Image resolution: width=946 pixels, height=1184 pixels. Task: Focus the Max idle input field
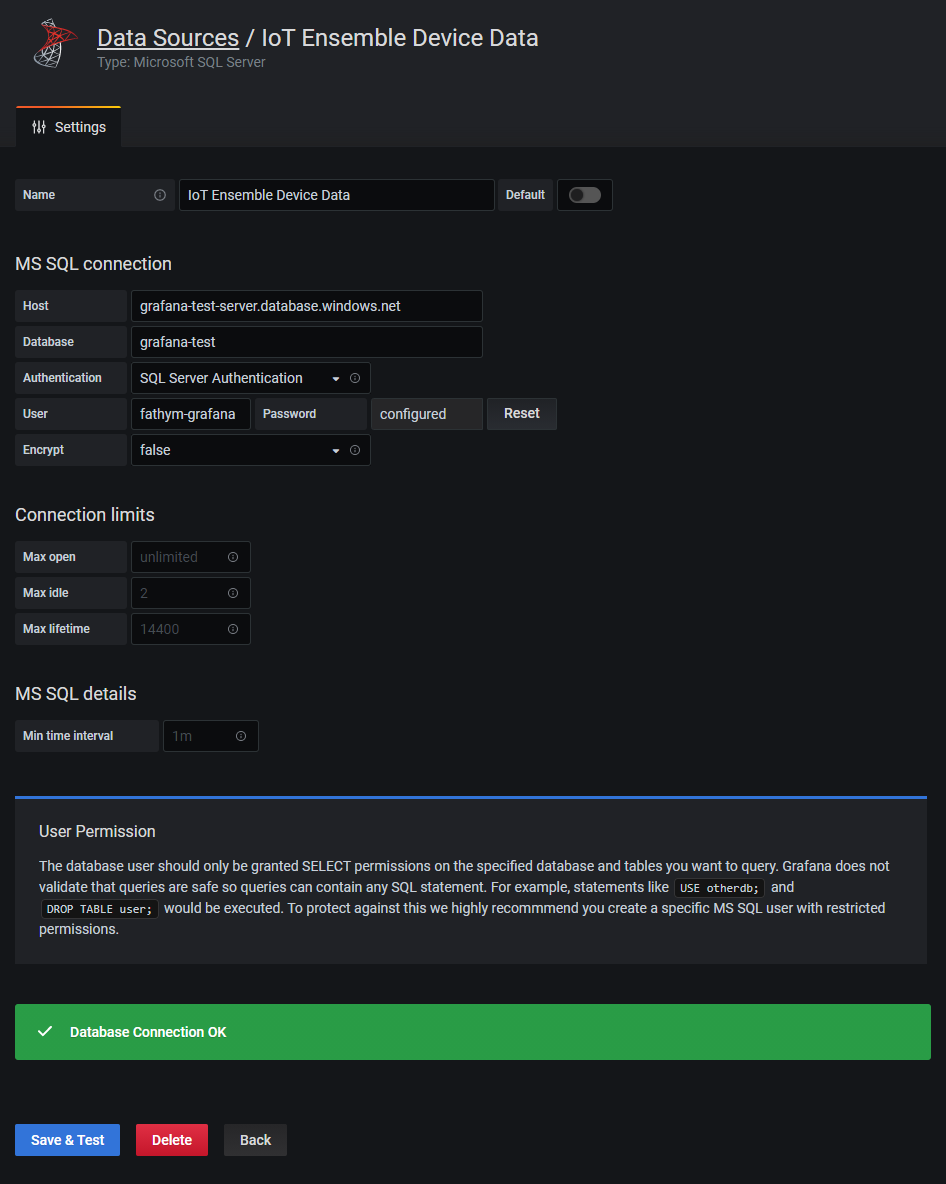pyautogui.click(x=191, y=594)
